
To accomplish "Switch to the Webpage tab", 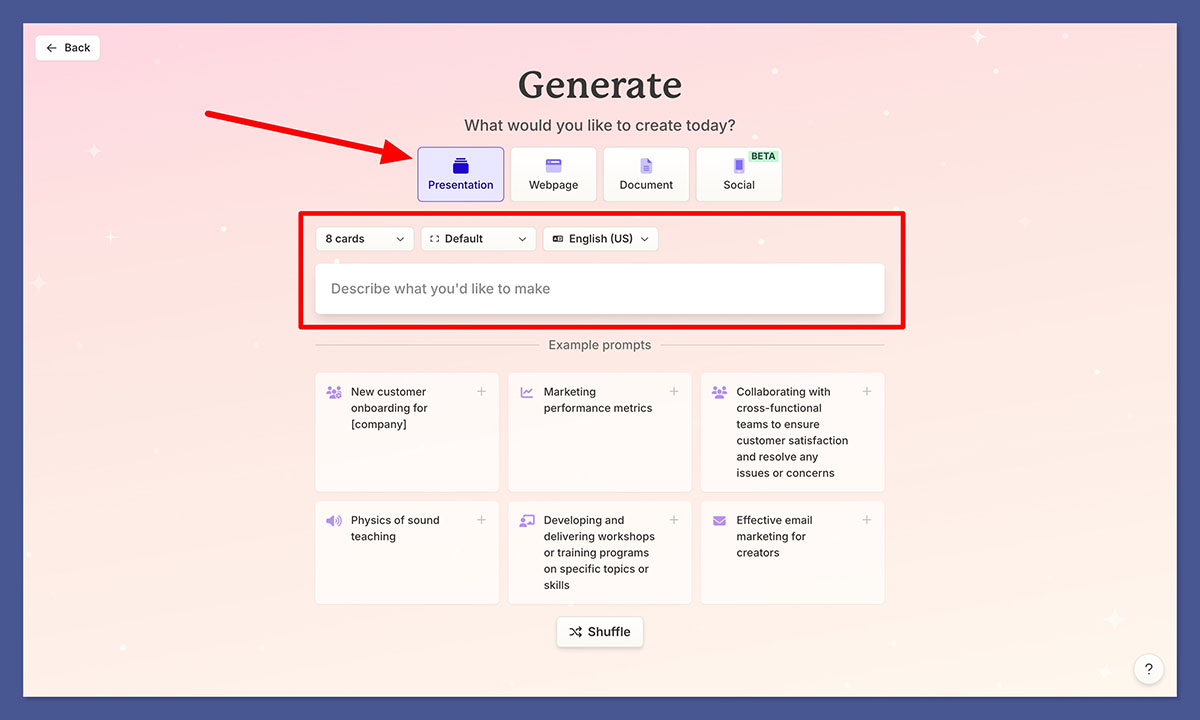I will (553, 175).
